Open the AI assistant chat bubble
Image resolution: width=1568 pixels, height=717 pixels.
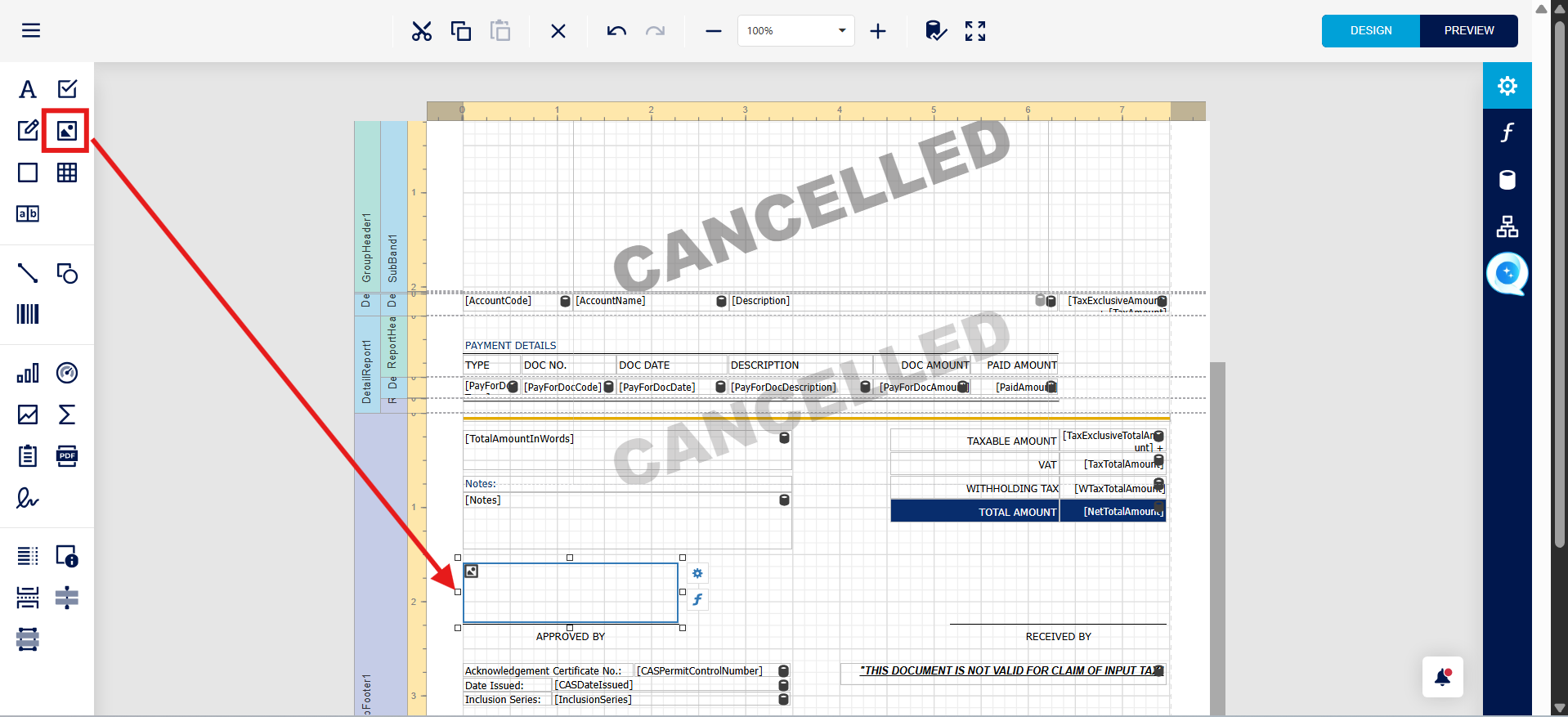point(1508,274)
